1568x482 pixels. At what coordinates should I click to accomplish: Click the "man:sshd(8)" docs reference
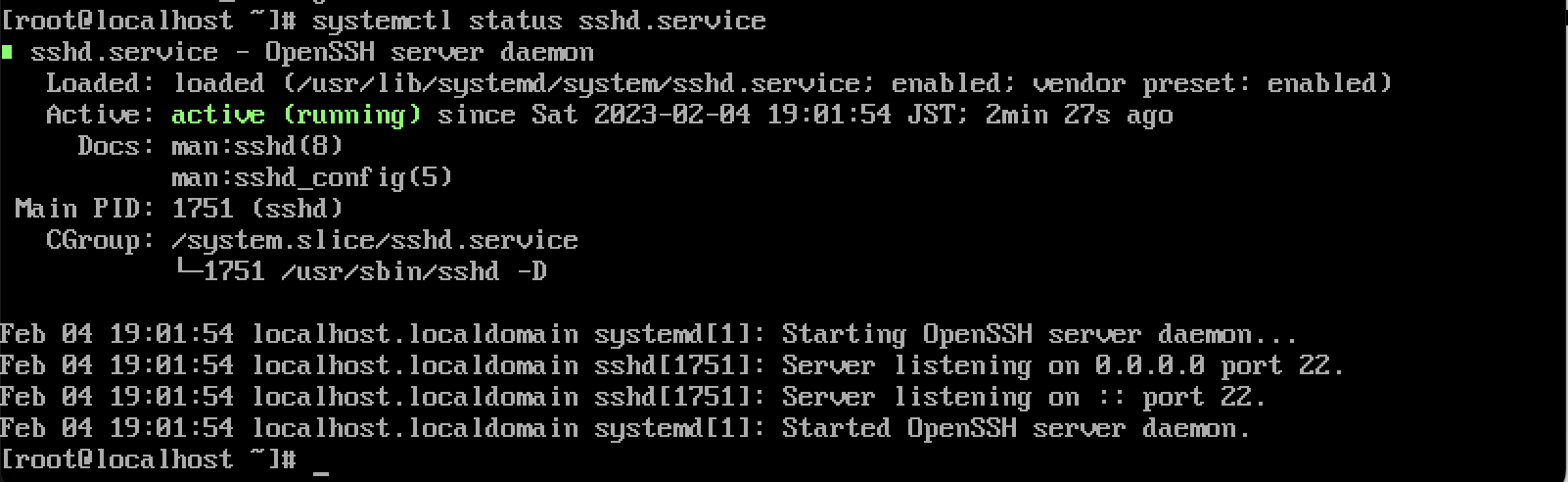(257, 147)
